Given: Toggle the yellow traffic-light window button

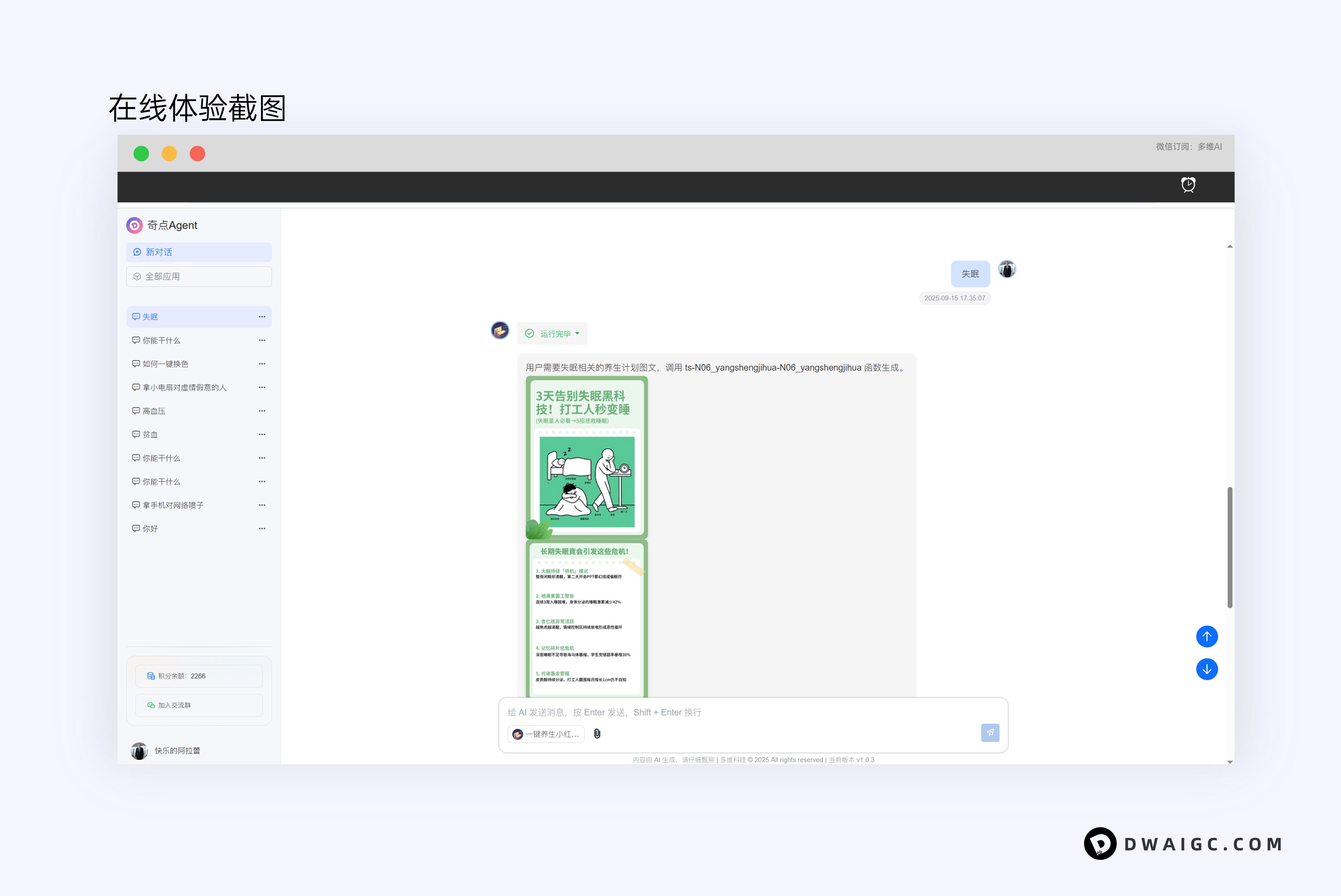Looking at the screenshot, I should (169, 153).
